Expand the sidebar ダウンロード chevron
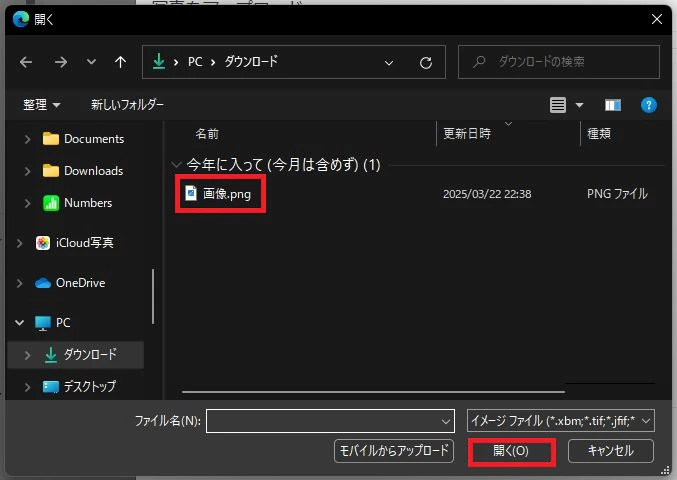677x480 pixels. (28, 355)
